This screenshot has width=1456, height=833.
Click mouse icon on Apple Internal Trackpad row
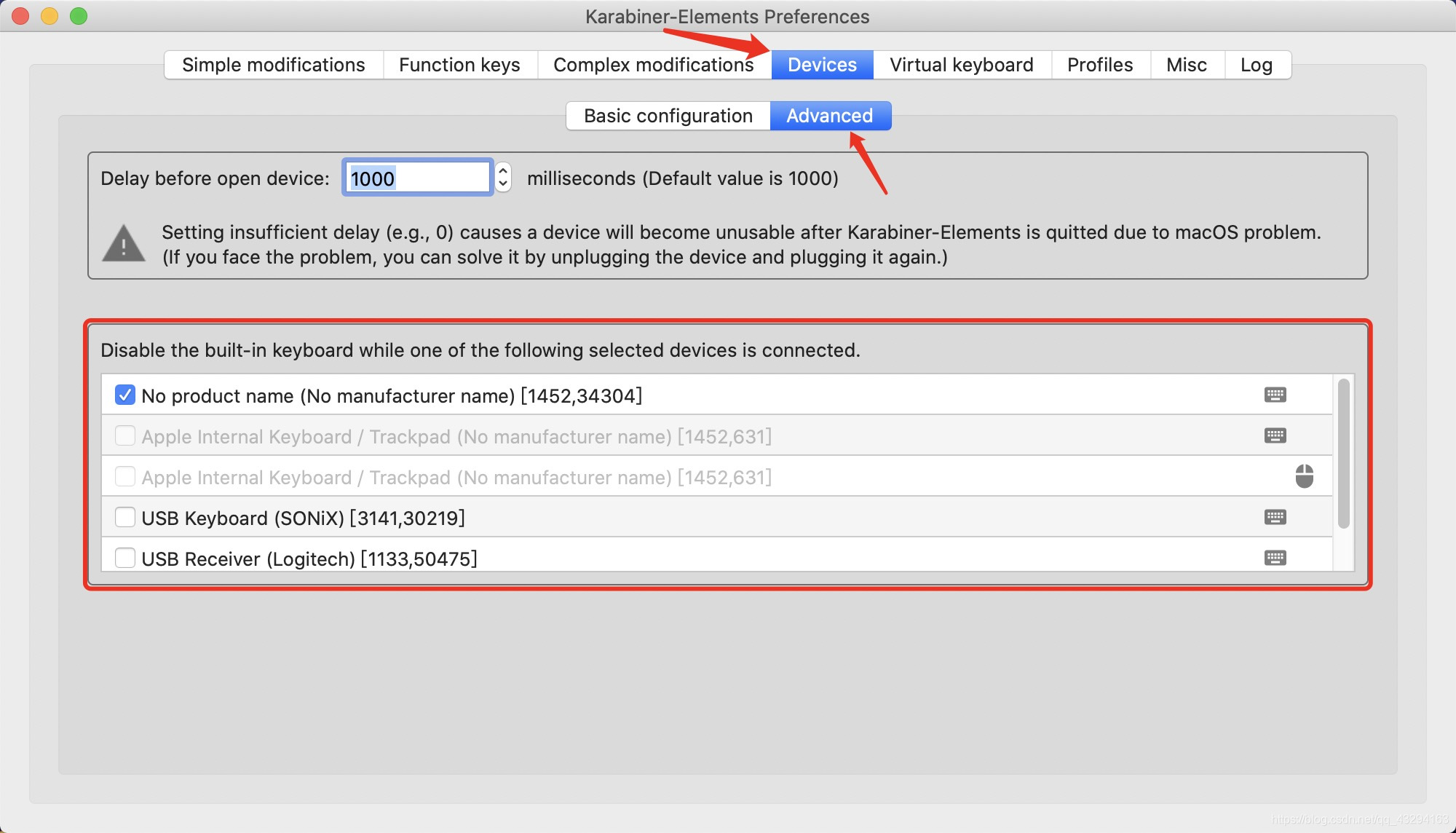(x=1304, y=476)
